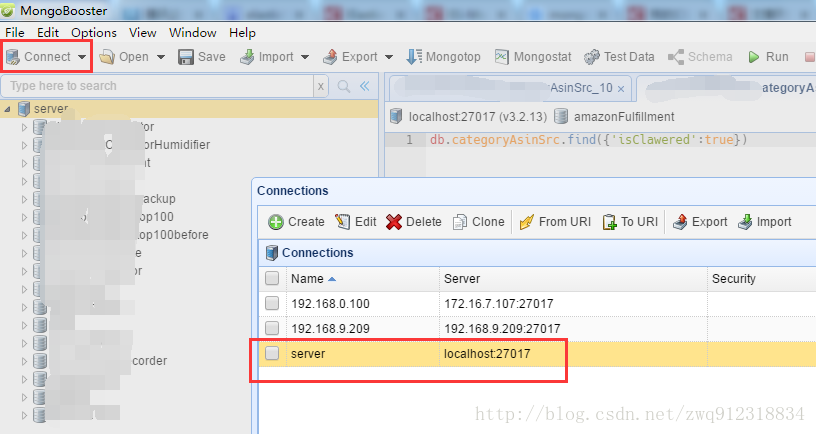This screenshot has width=816, height=434.
Task: Convert connection To URI
Action: pyautogui.click(x=630, y=222)
